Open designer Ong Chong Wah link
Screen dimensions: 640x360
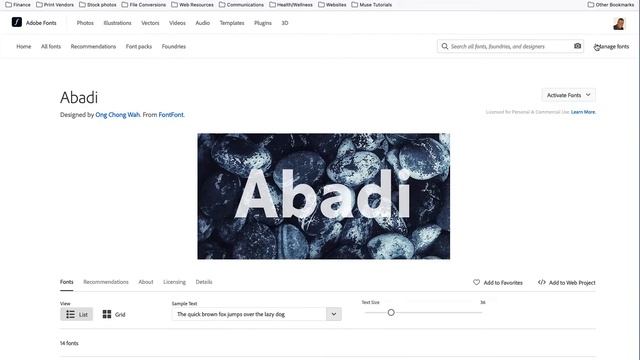pyautogui.click(x=118, y=115)
